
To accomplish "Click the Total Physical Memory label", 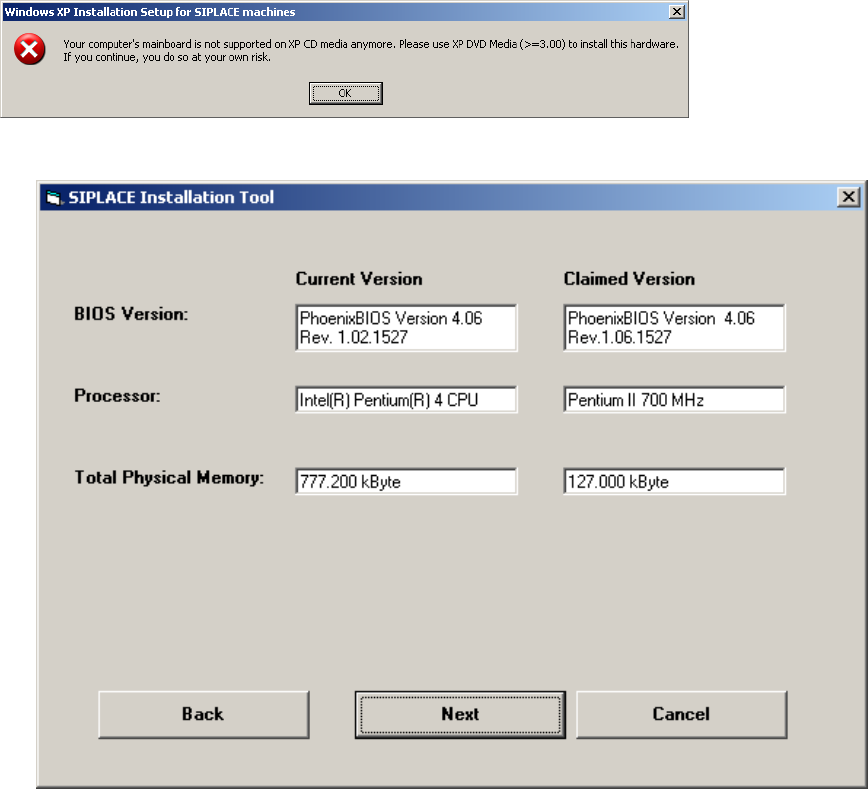I will point(169,477).
